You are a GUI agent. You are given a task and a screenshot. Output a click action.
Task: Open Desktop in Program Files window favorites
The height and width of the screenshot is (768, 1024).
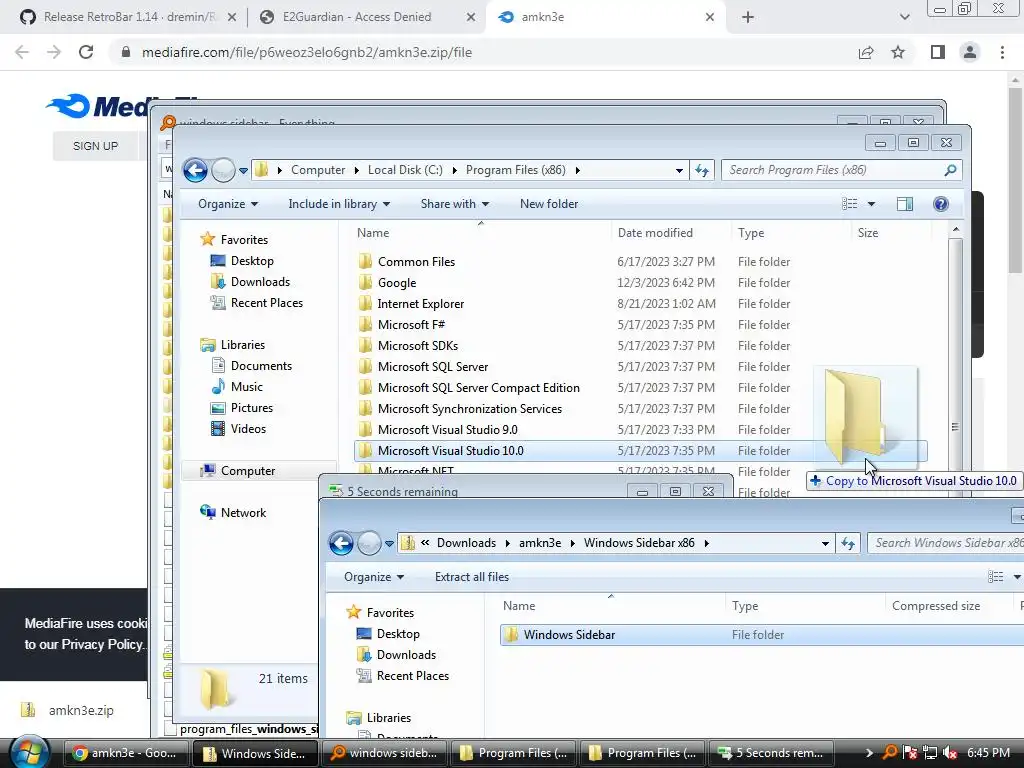click(x=251, y=261)
